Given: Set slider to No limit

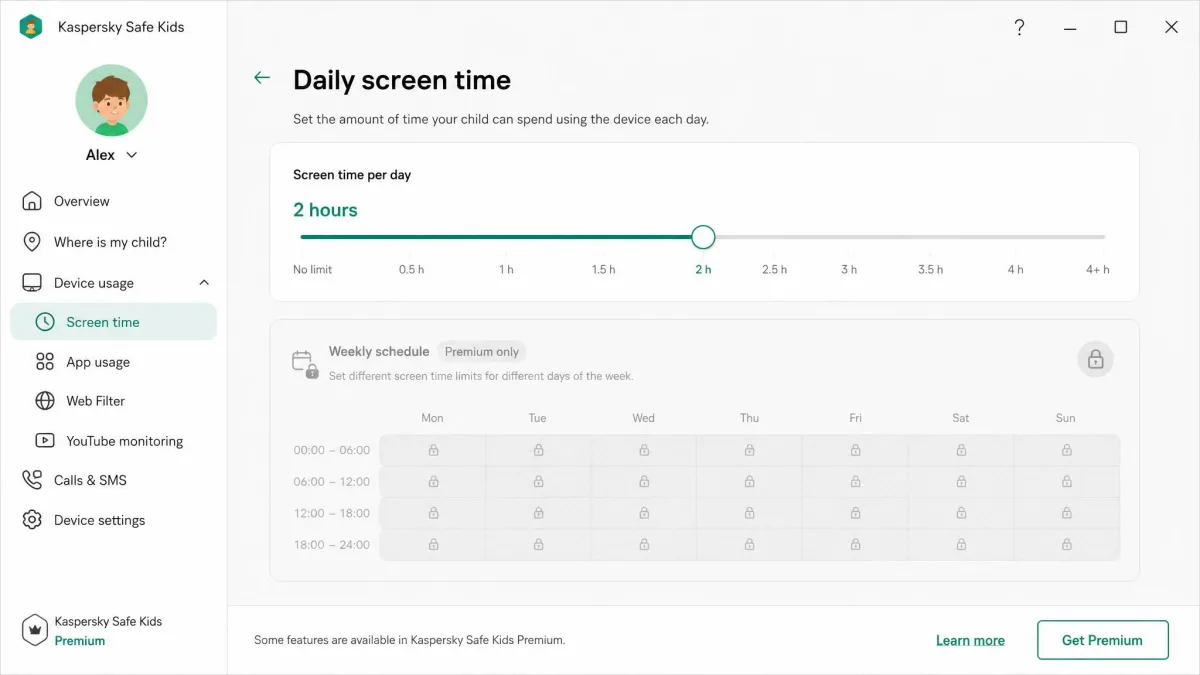Looking at the screenshot, I should tap(312, 270).
